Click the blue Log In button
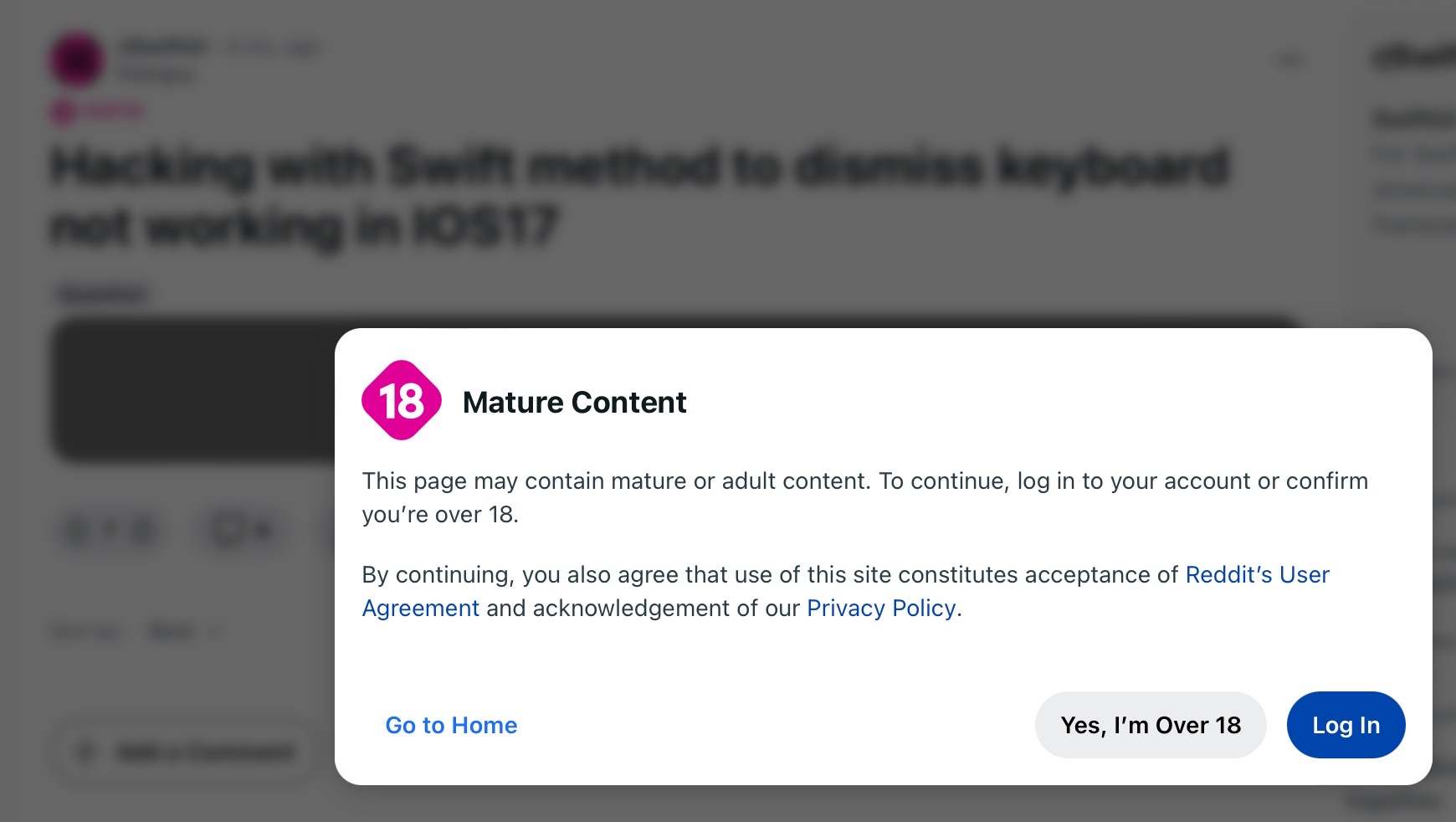This screenshot has height=822, width=1456. (1346, 725)
